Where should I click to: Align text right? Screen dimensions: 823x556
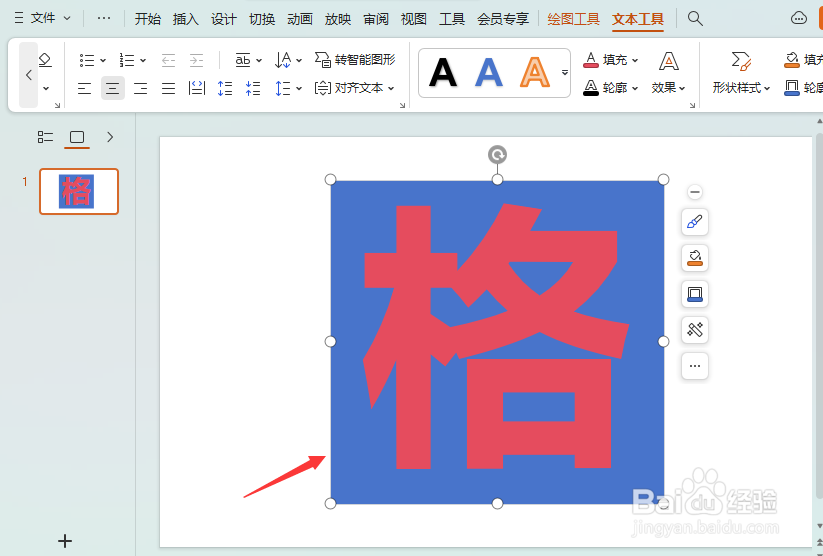click(141, 88)
